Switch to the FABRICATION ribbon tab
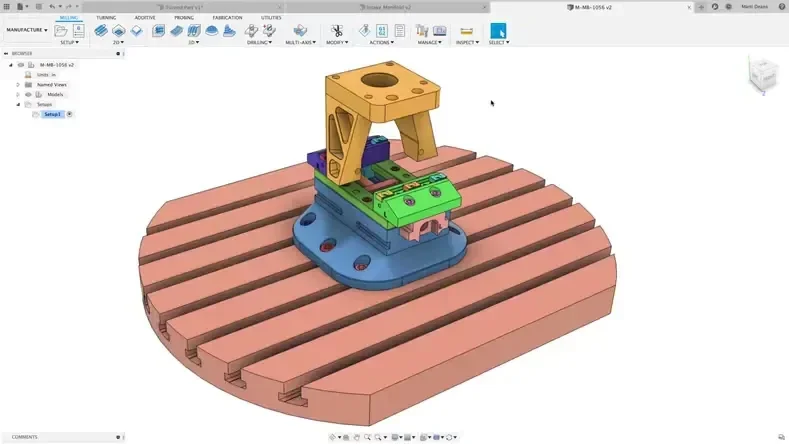Screen dimensions: 789x444 [227, 18]
